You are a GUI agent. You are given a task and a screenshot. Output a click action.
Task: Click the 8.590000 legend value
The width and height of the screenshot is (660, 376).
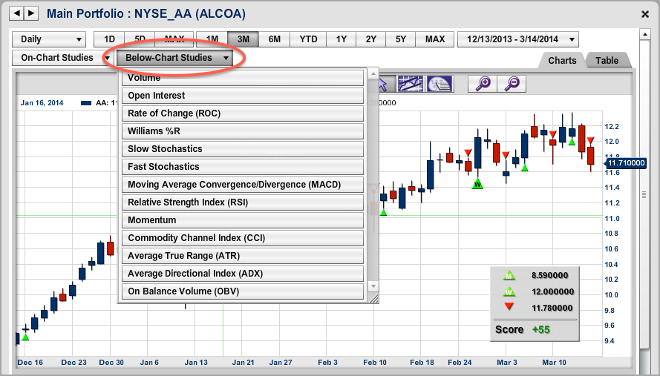point(549,275)
